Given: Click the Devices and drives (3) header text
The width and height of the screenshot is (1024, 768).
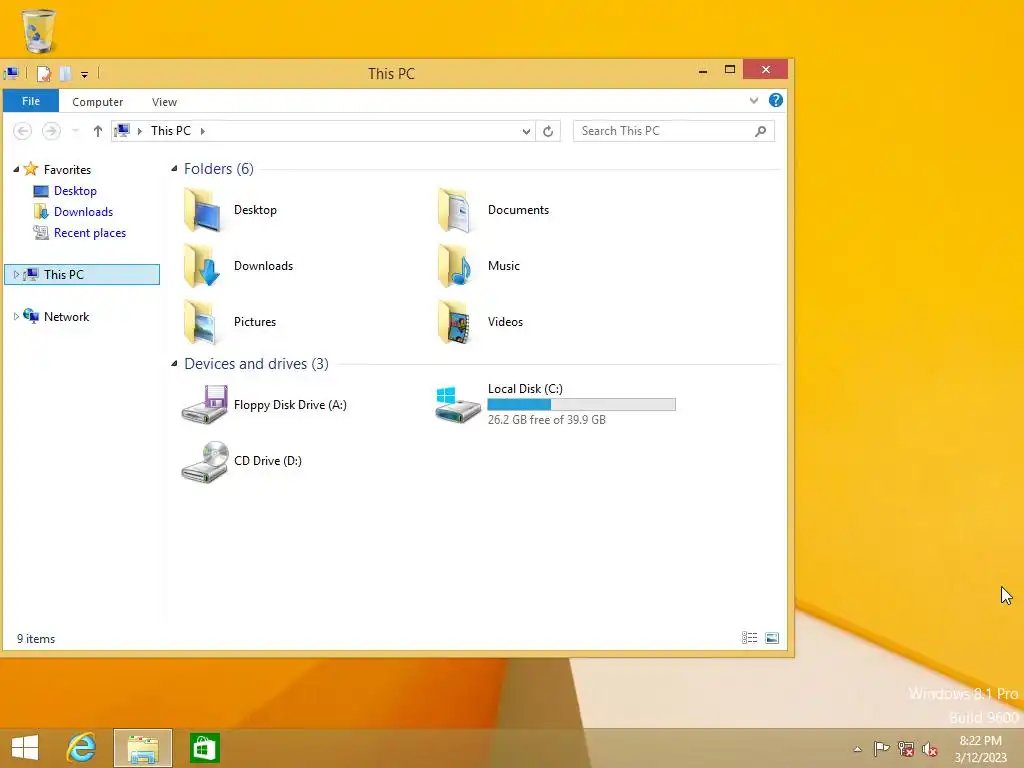Looking at the screenshot, I should coord(256,364).
